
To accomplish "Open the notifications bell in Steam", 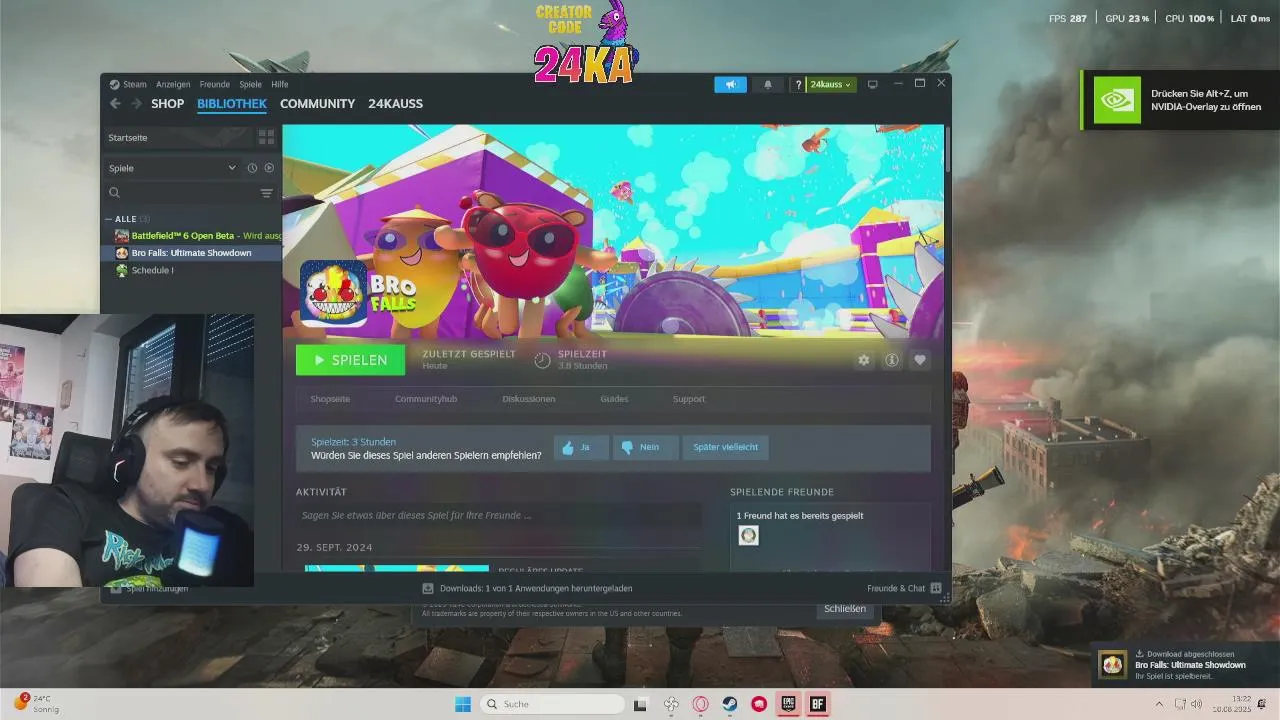I will [x=768, y=85].
